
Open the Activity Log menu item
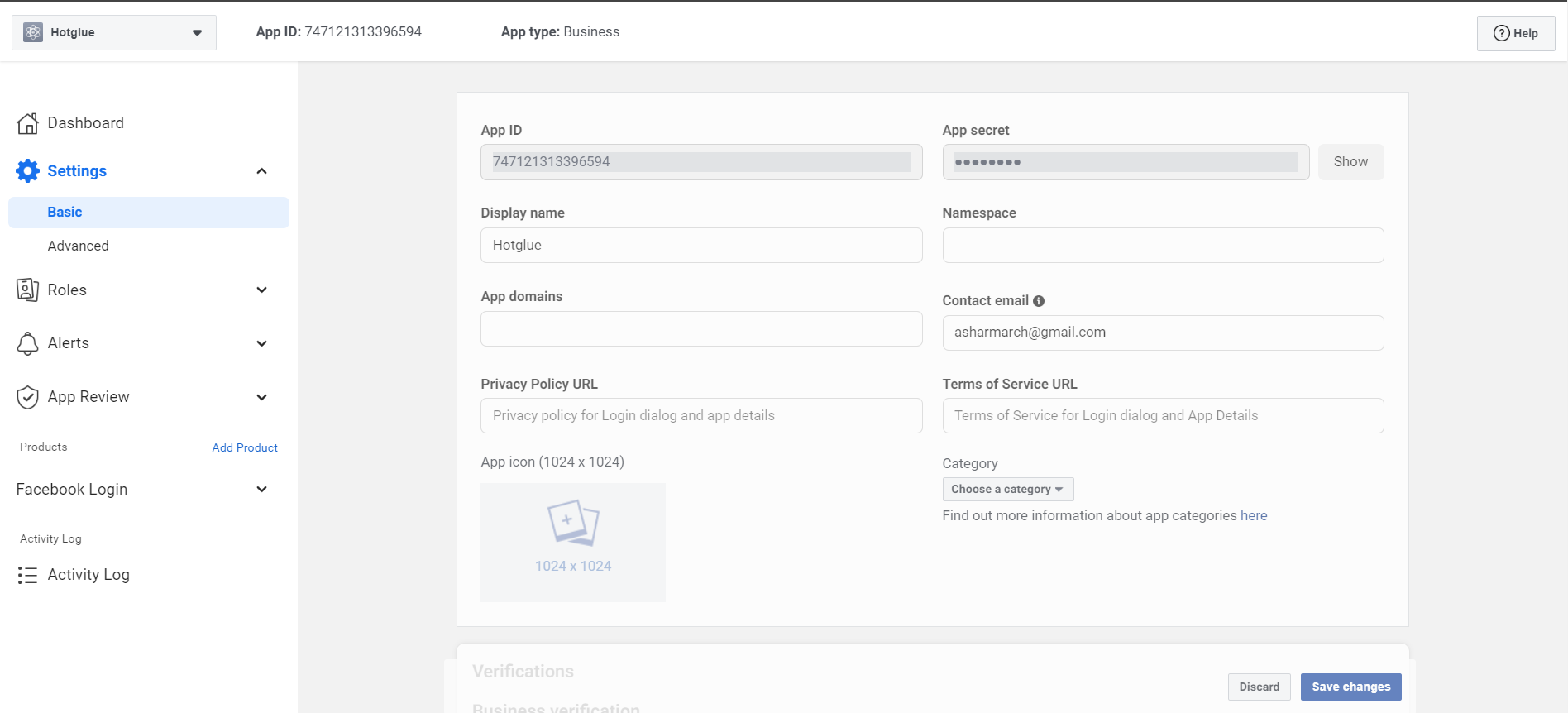88,575
